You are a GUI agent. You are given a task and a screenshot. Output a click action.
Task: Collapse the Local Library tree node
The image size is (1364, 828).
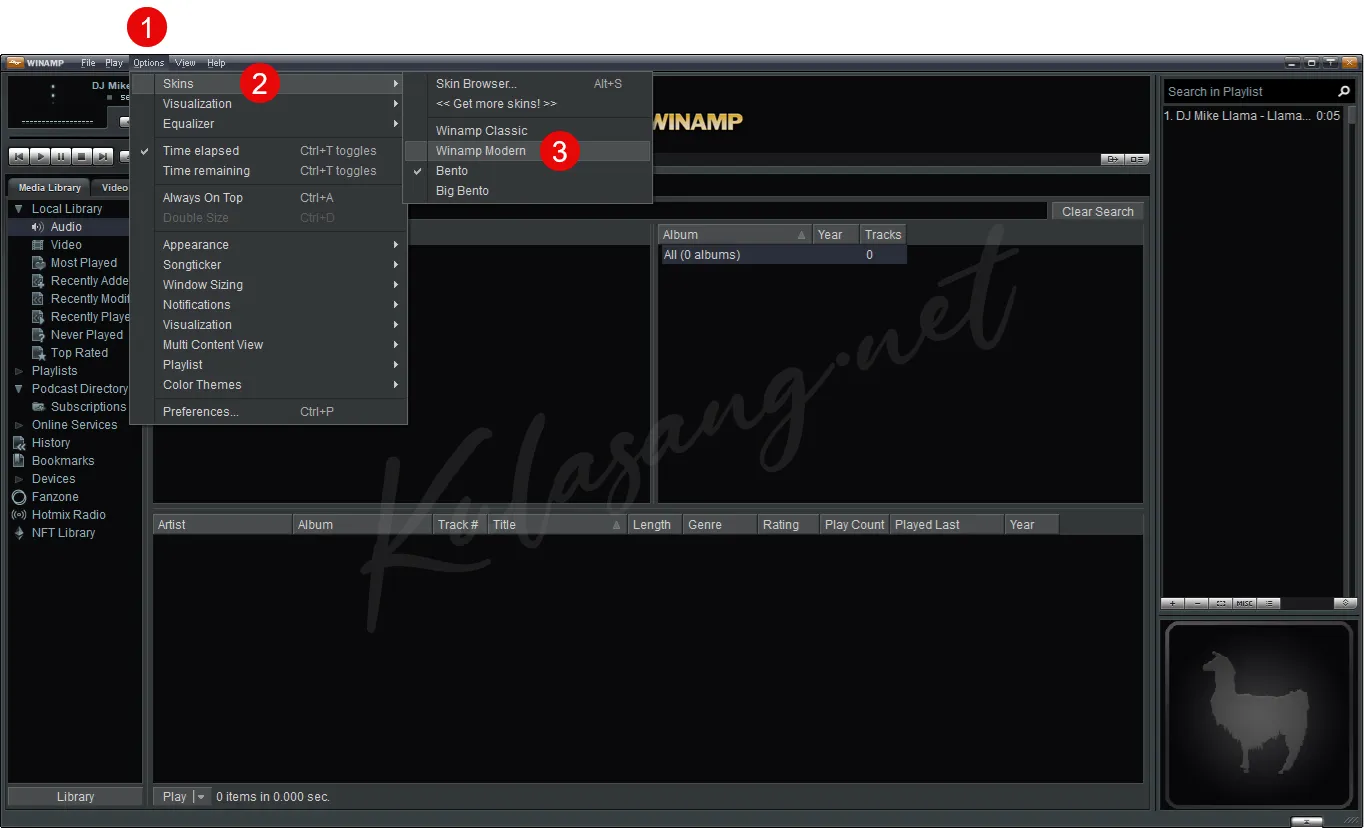coord(19,209)
